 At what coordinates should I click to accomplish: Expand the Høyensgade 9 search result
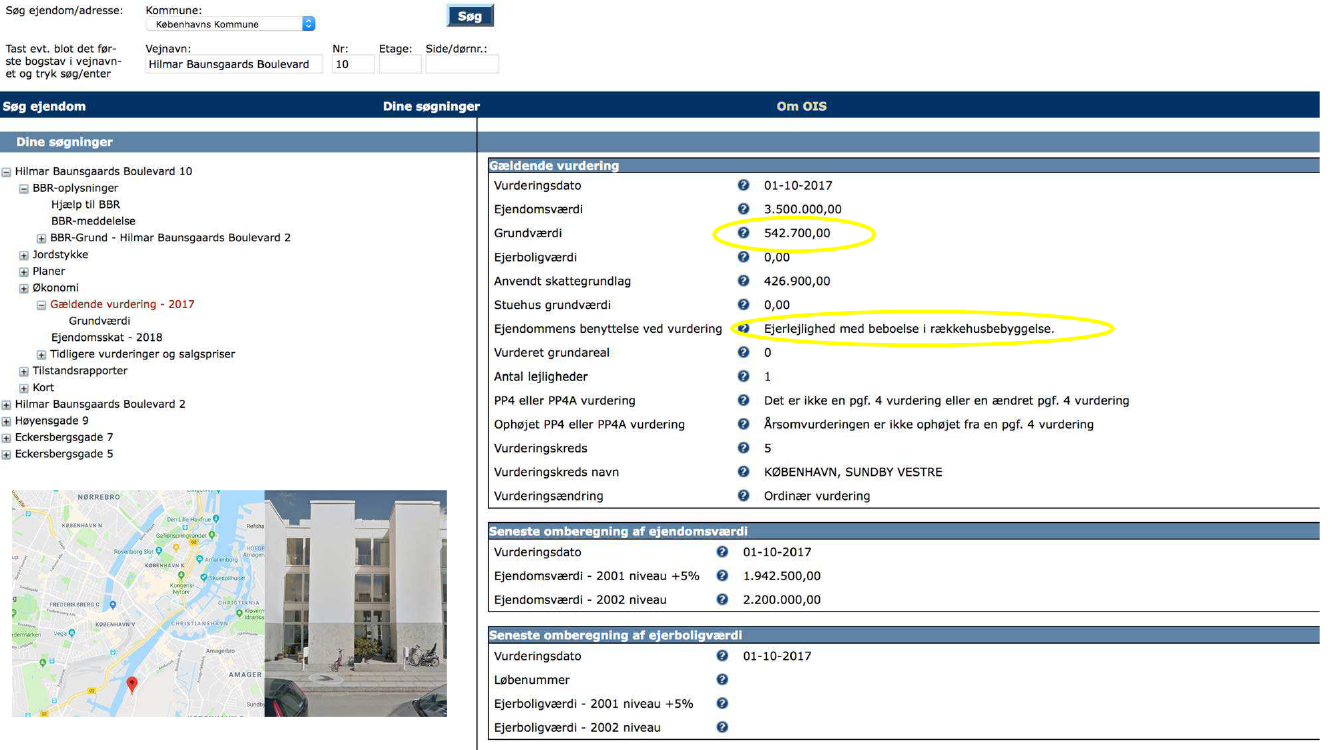(x=7, y=421)
